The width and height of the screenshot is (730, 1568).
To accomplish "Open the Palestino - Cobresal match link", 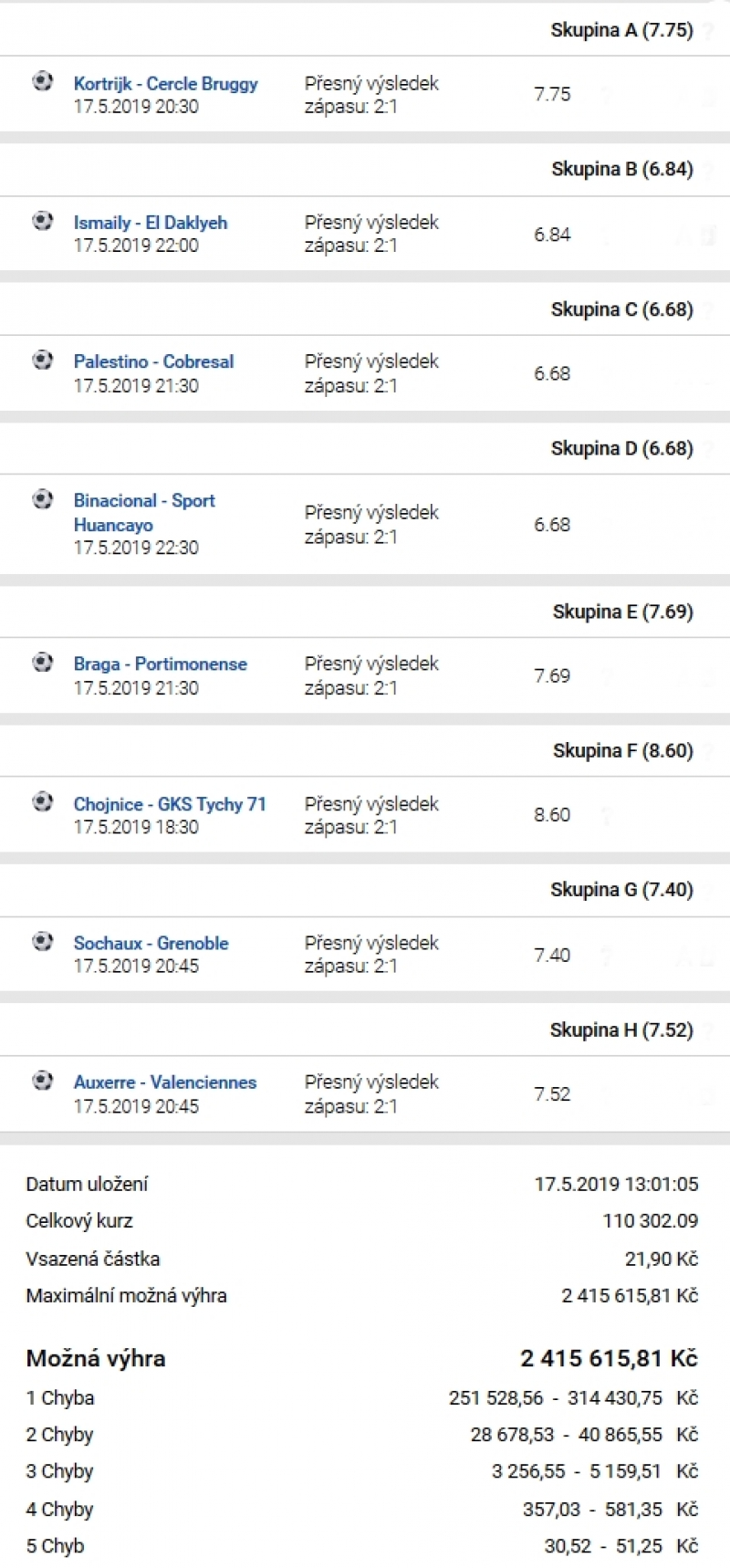I will click(154, 361).
